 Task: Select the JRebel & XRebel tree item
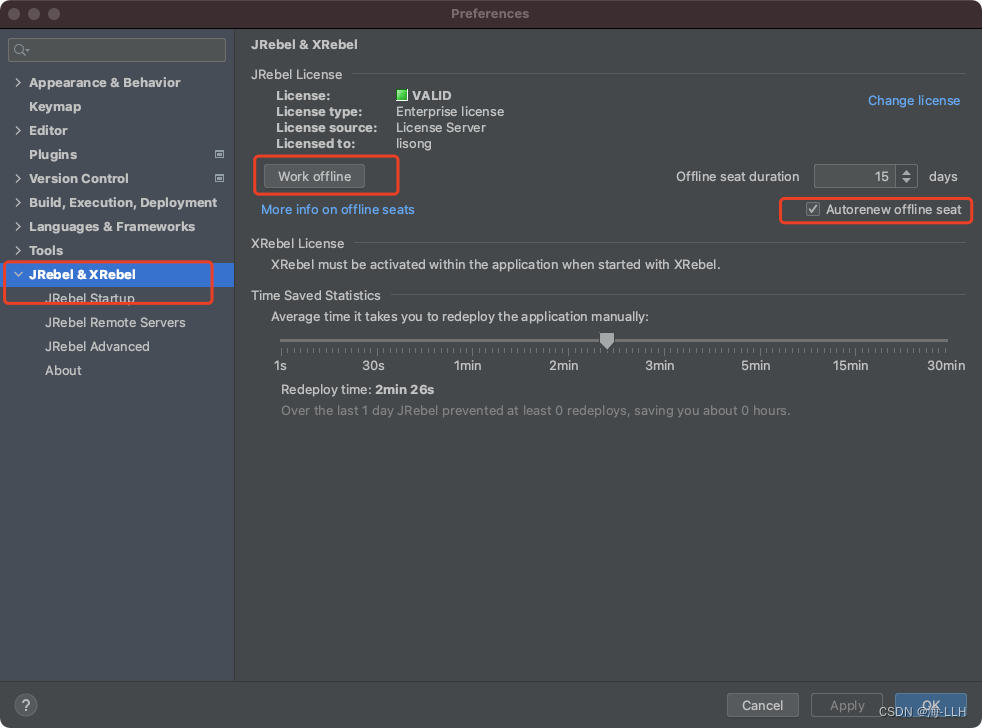tap(117, 274)
